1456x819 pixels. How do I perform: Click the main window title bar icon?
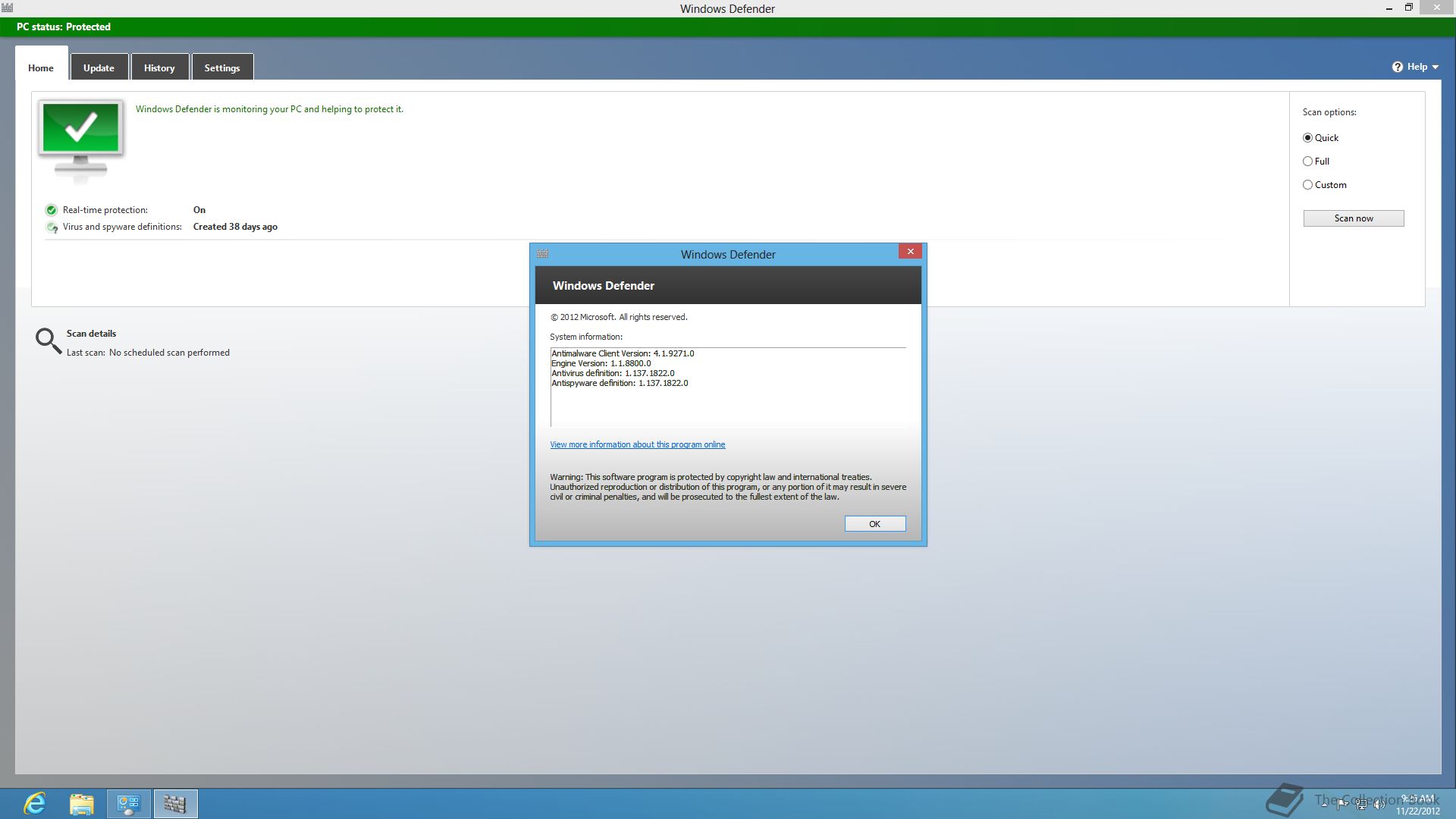click(8, 8)
